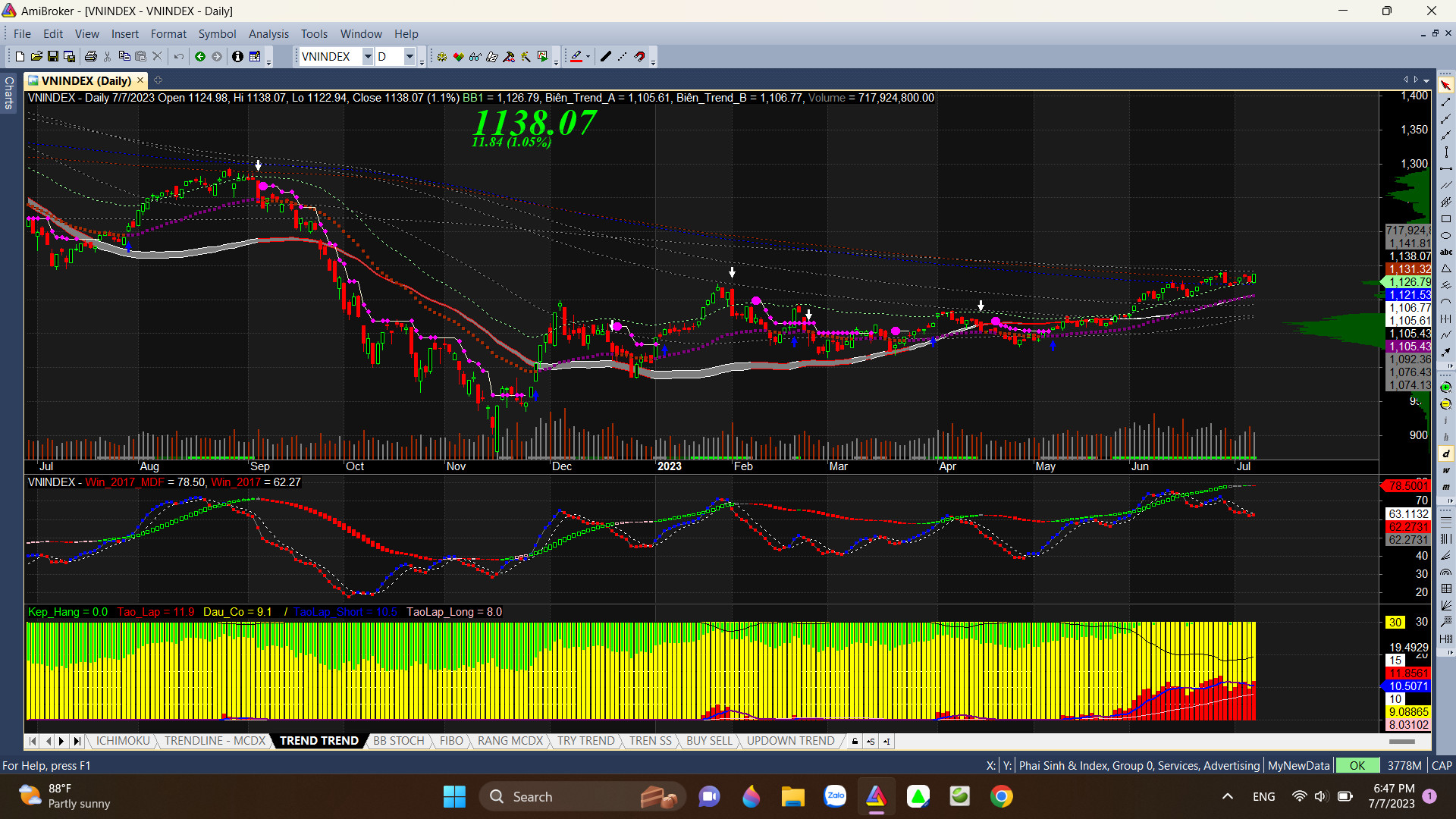Open Chrome from the taskbar
Image resolution: width=1456 pixels, height=819 pixels.
click(x=1002, y=796)
